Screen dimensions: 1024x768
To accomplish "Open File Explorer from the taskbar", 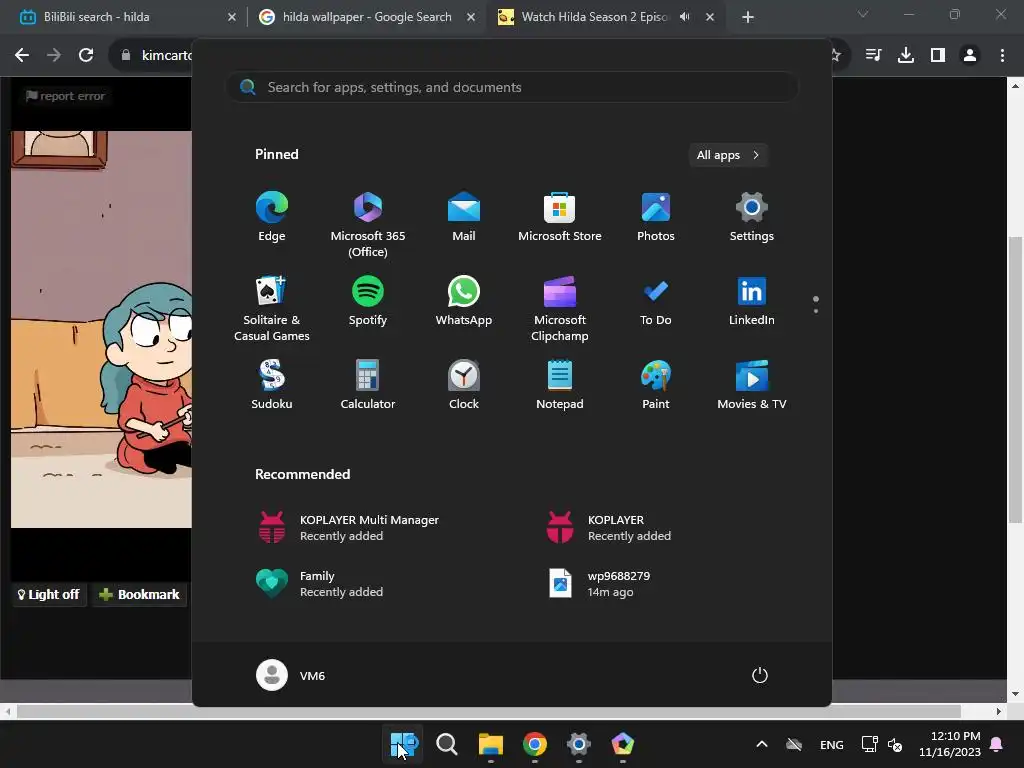I will [490, 744].
